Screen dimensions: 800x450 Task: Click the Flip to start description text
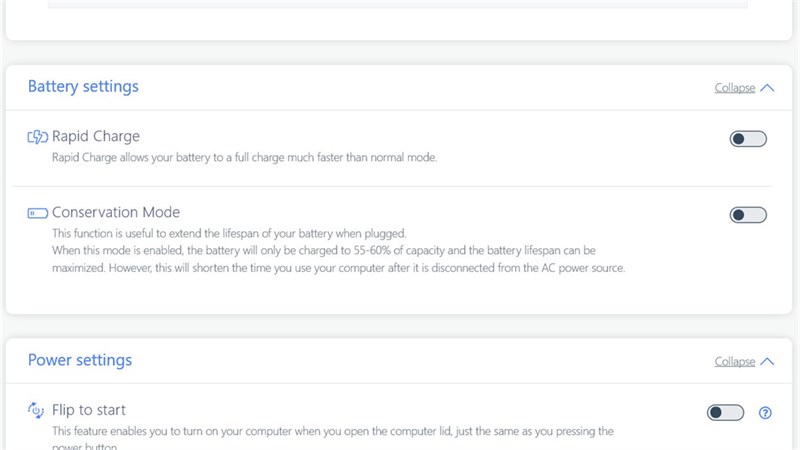click(332, 431)
